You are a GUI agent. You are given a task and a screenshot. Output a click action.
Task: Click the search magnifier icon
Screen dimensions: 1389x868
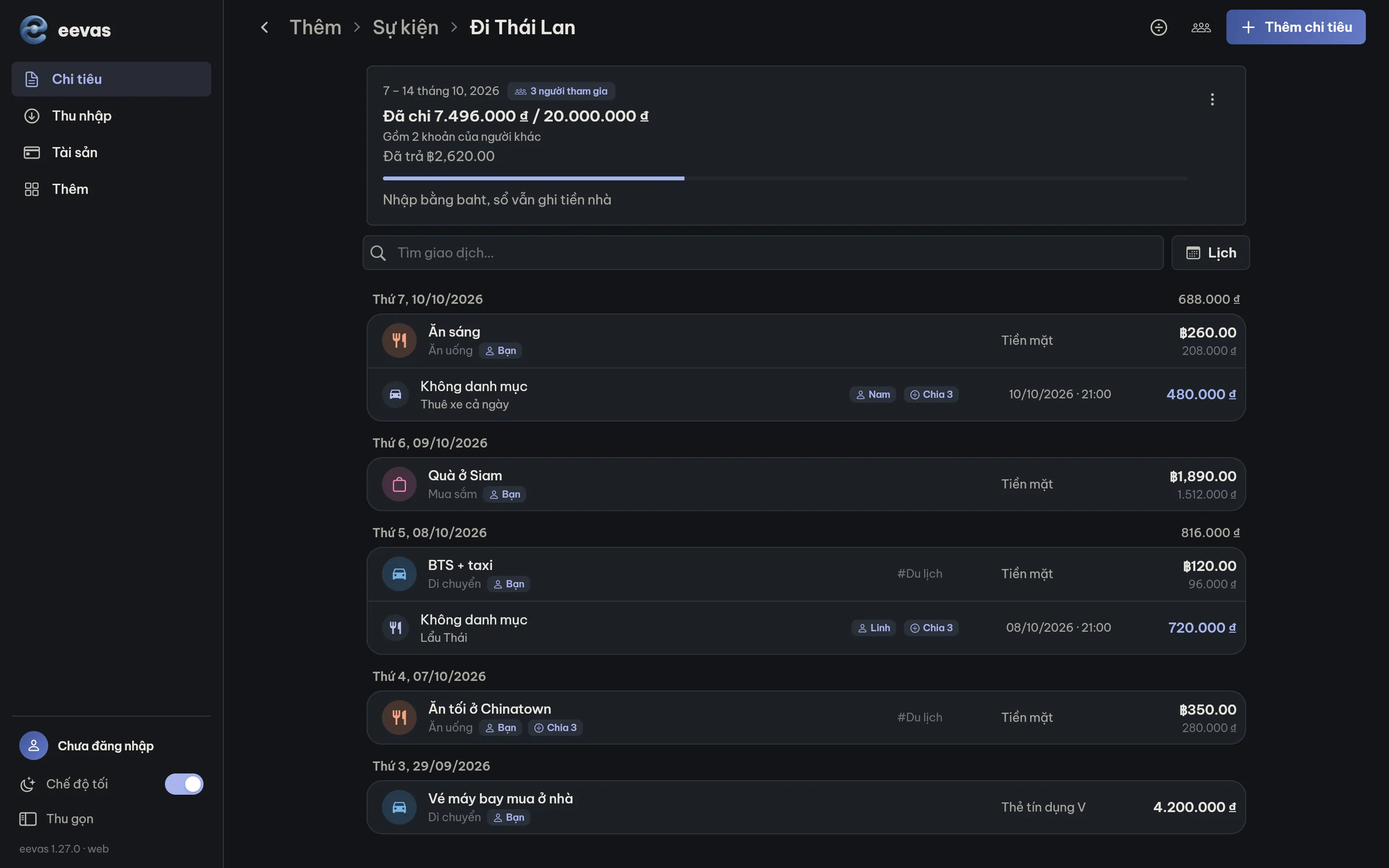[x=378, y=253]
